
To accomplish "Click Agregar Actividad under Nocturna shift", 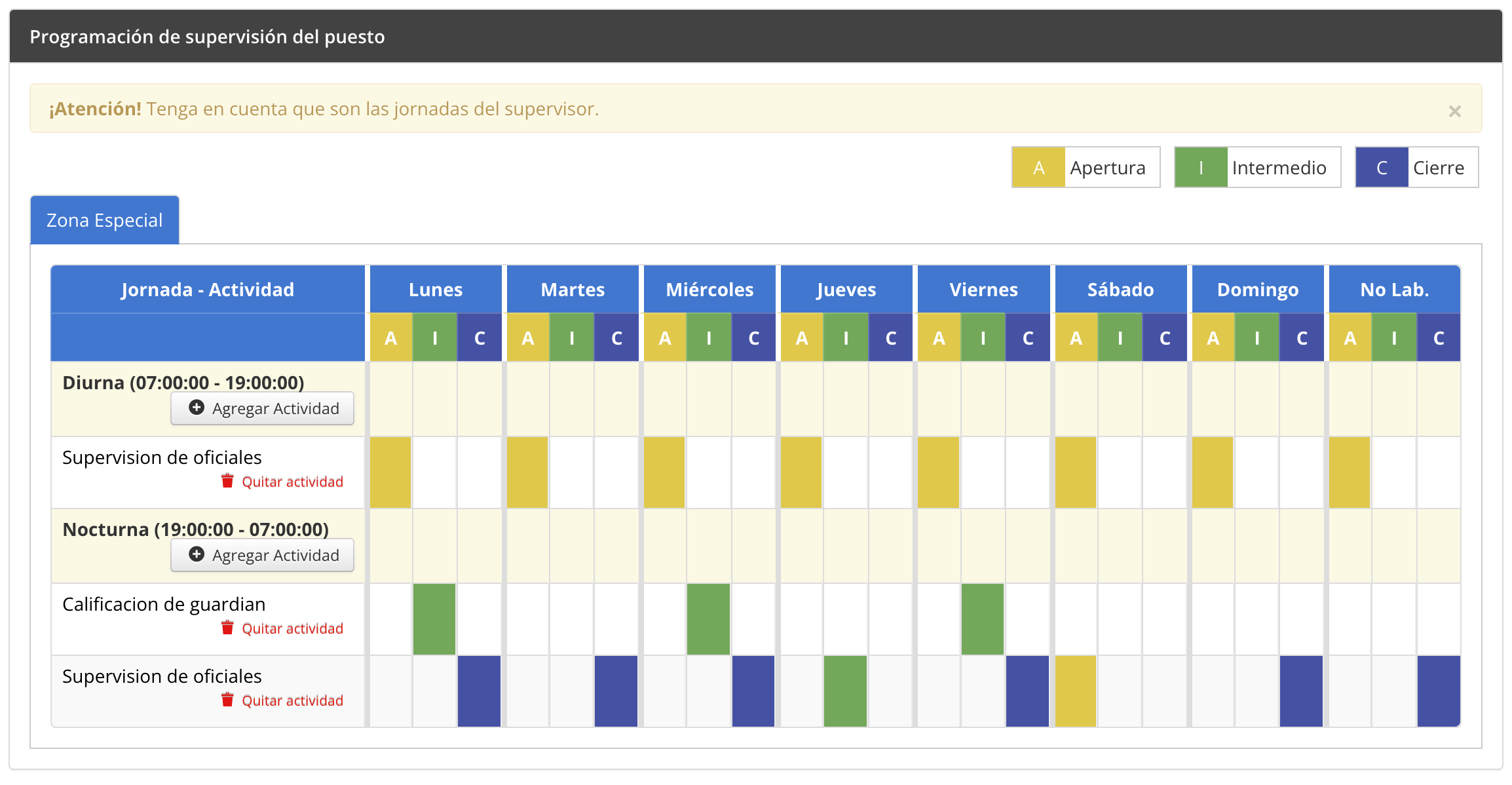I will pos(263,555).
